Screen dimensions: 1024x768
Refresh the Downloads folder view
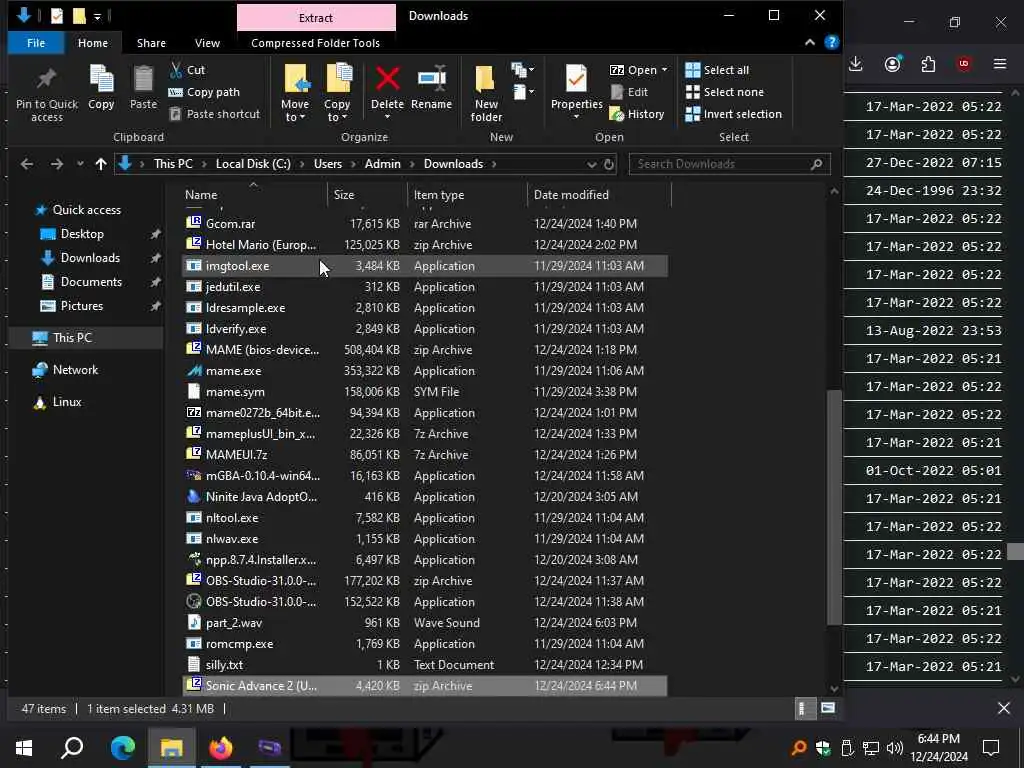click(609, 165)
